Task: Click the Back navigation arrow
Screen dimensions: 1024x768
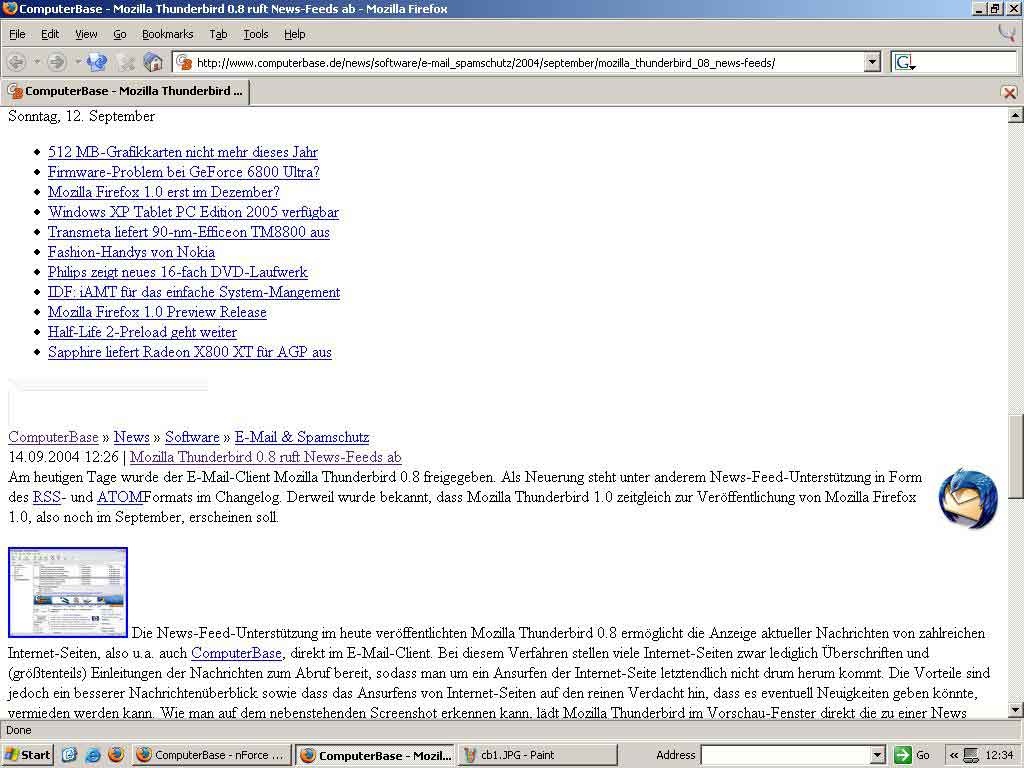Action: (16, 63)
